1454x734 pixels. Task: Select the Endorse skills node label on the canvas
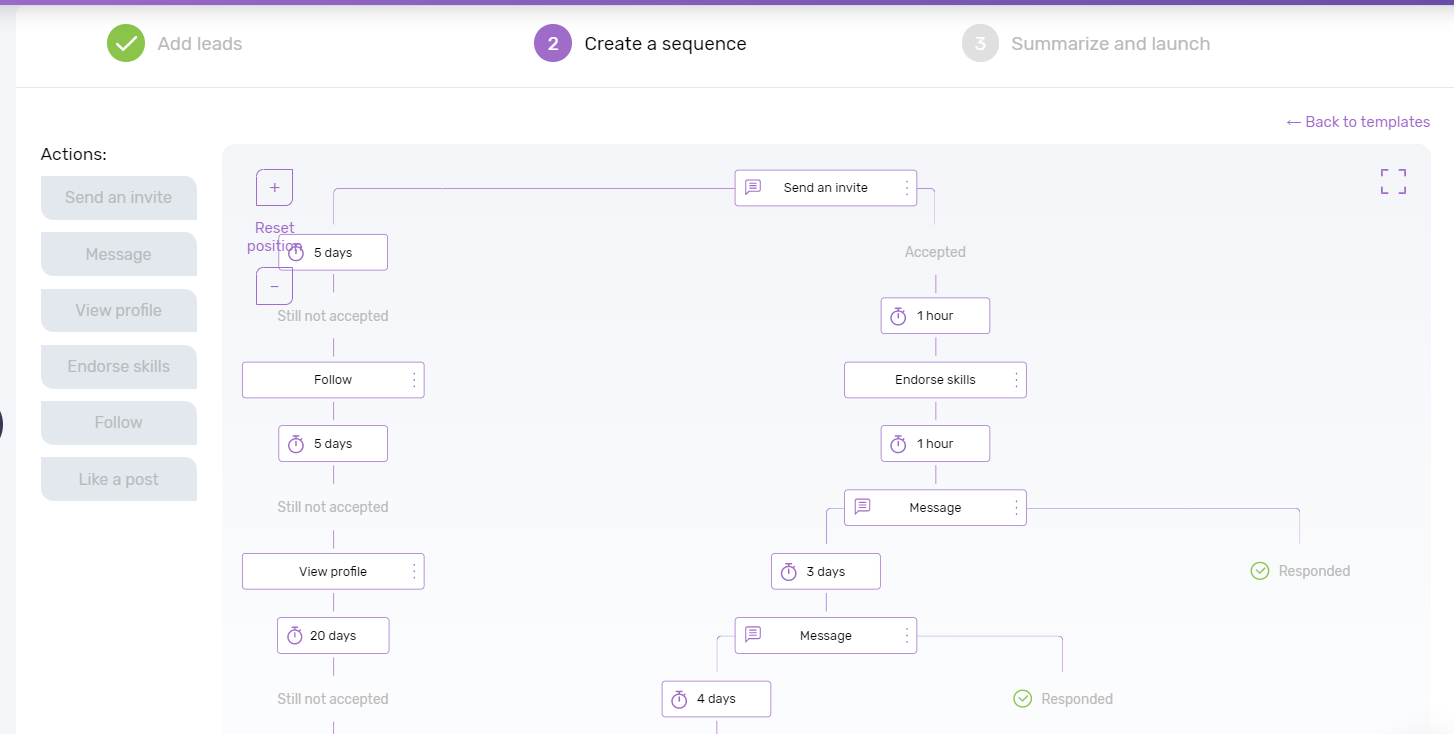935,380
